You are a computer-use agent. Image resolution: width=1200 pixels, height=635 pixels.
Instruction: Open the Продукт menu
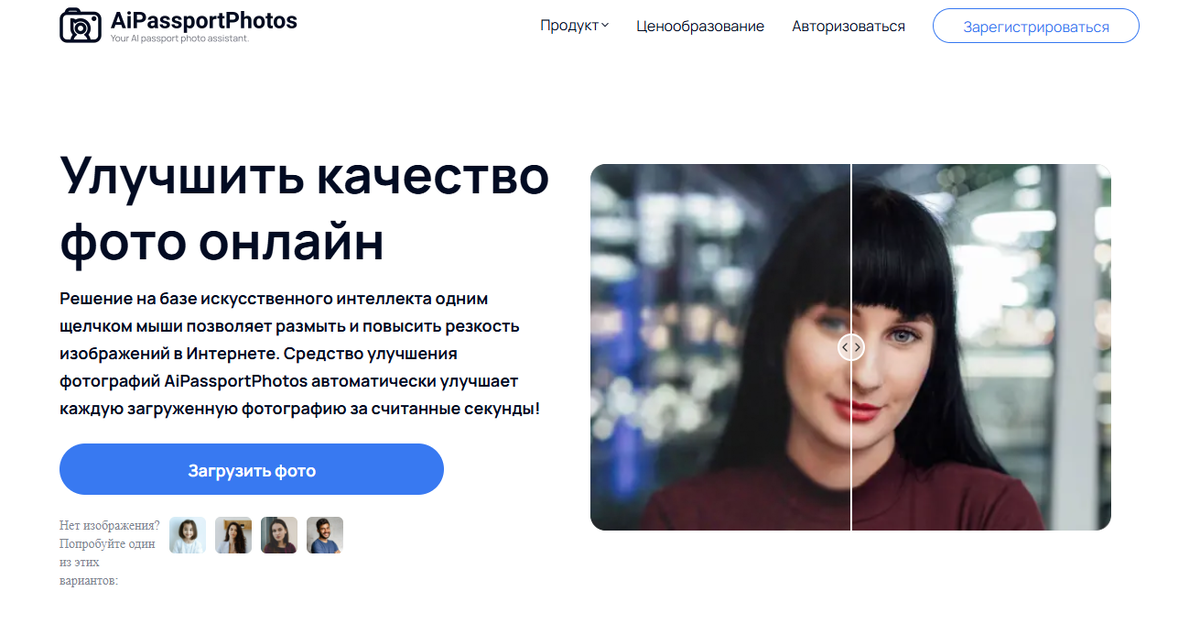coord(574,26)
